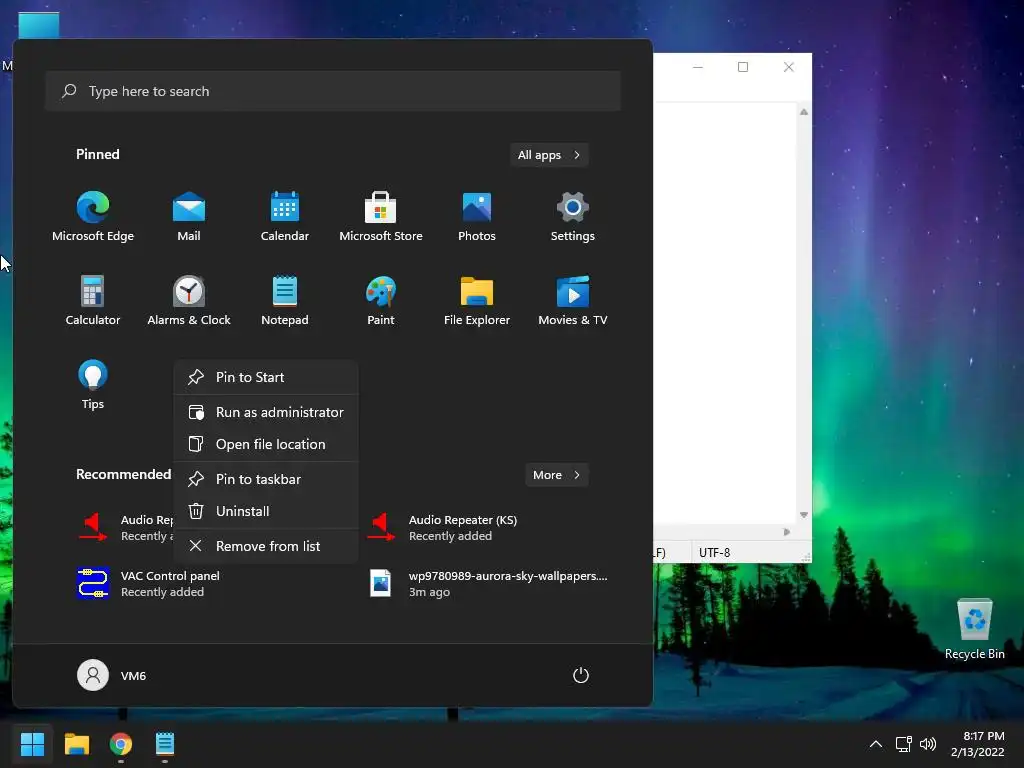Open Microsoft Edge from pinned apps

click(x=93, y=217)
